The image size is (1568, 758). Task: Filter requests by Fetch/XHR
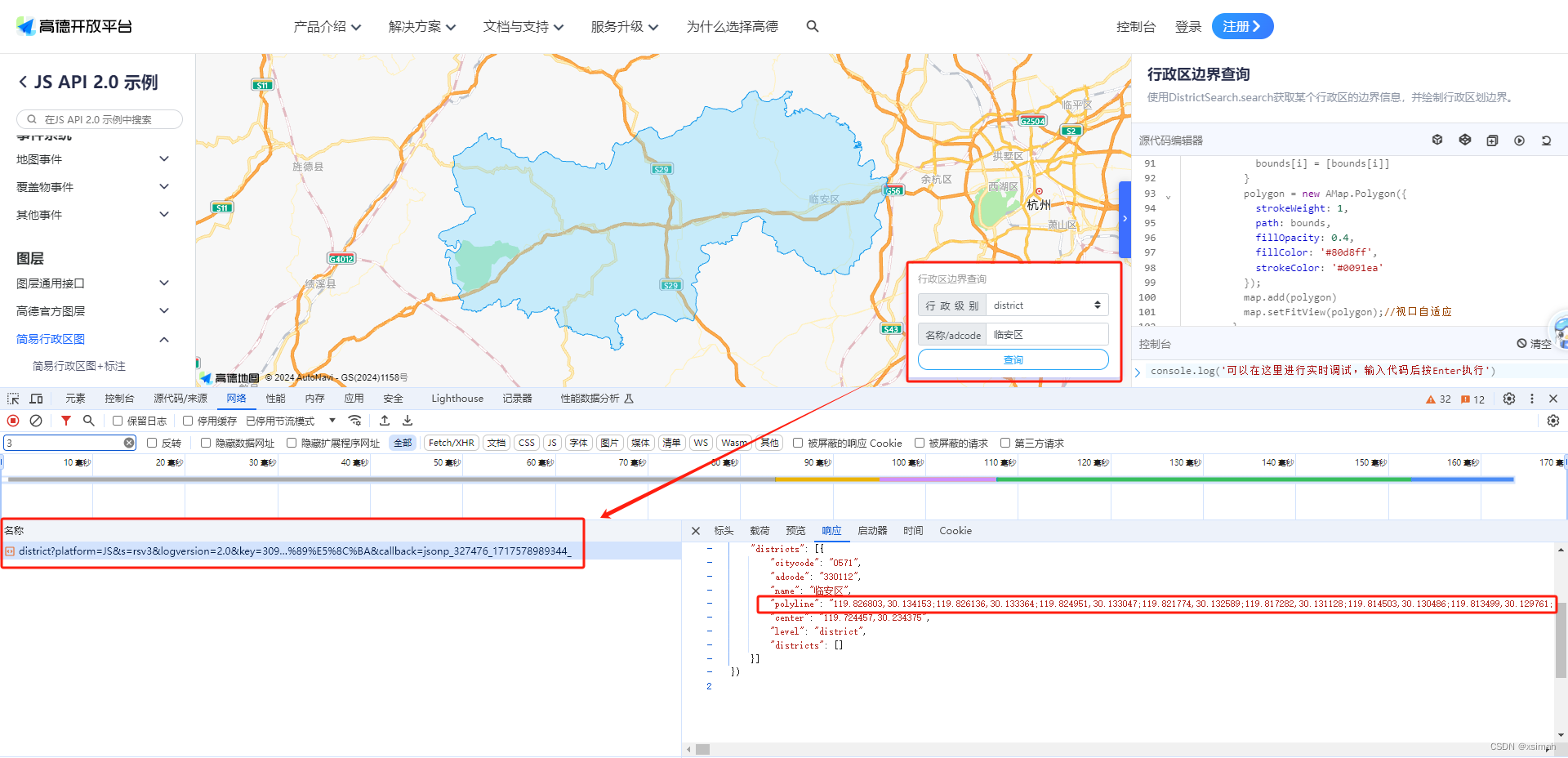(x=451, y=443)
